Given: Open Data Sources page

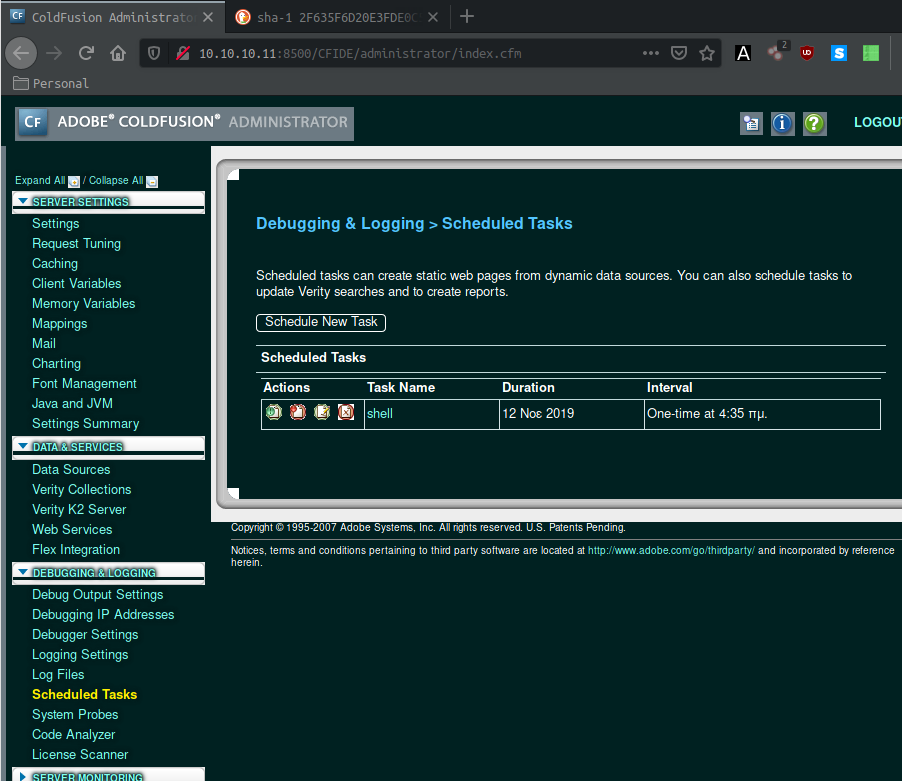Looking at the screenshot, I should pos(71,469).
